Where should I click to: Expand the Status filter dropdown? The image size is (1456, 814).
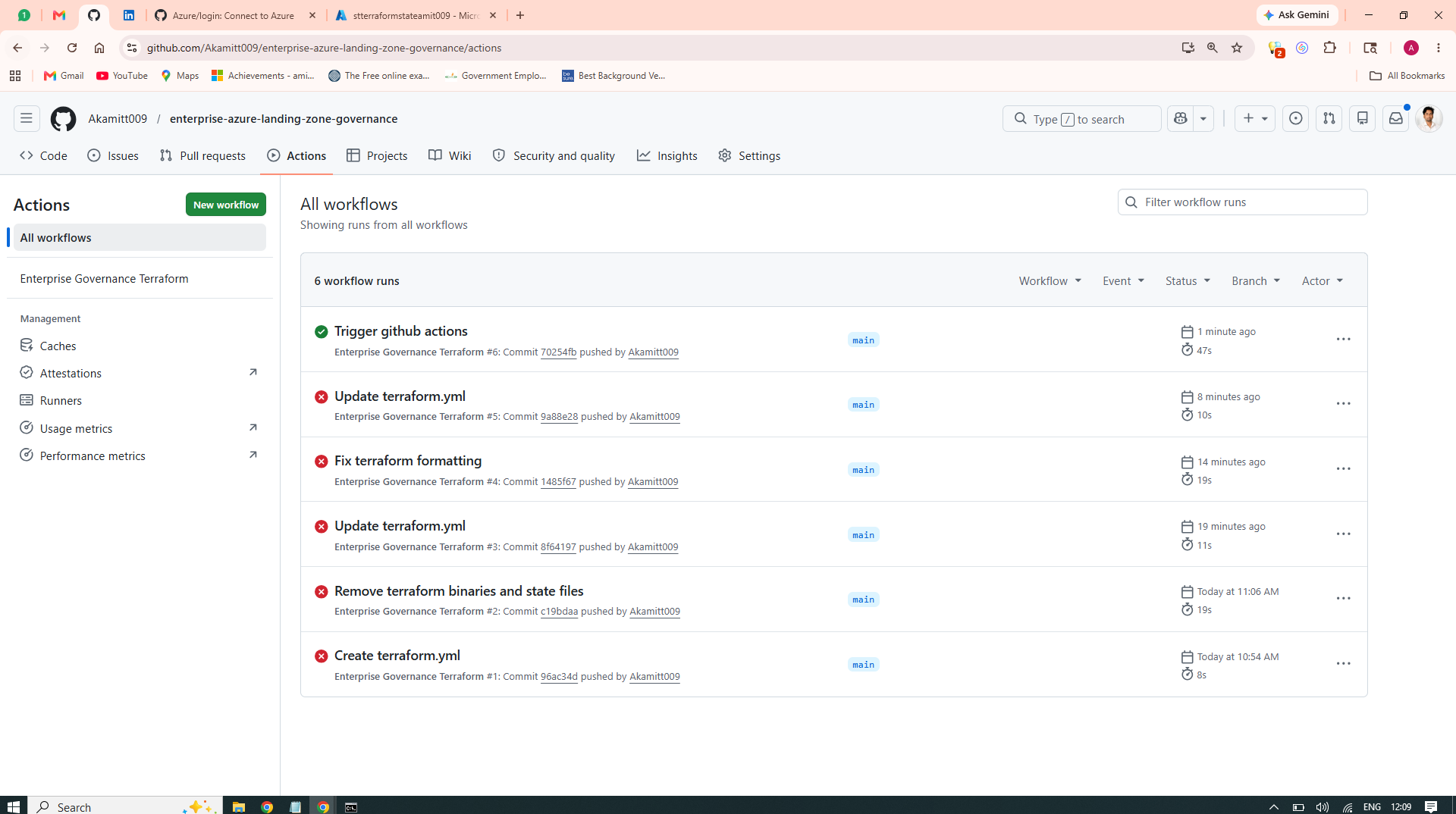click(1188, 281)
